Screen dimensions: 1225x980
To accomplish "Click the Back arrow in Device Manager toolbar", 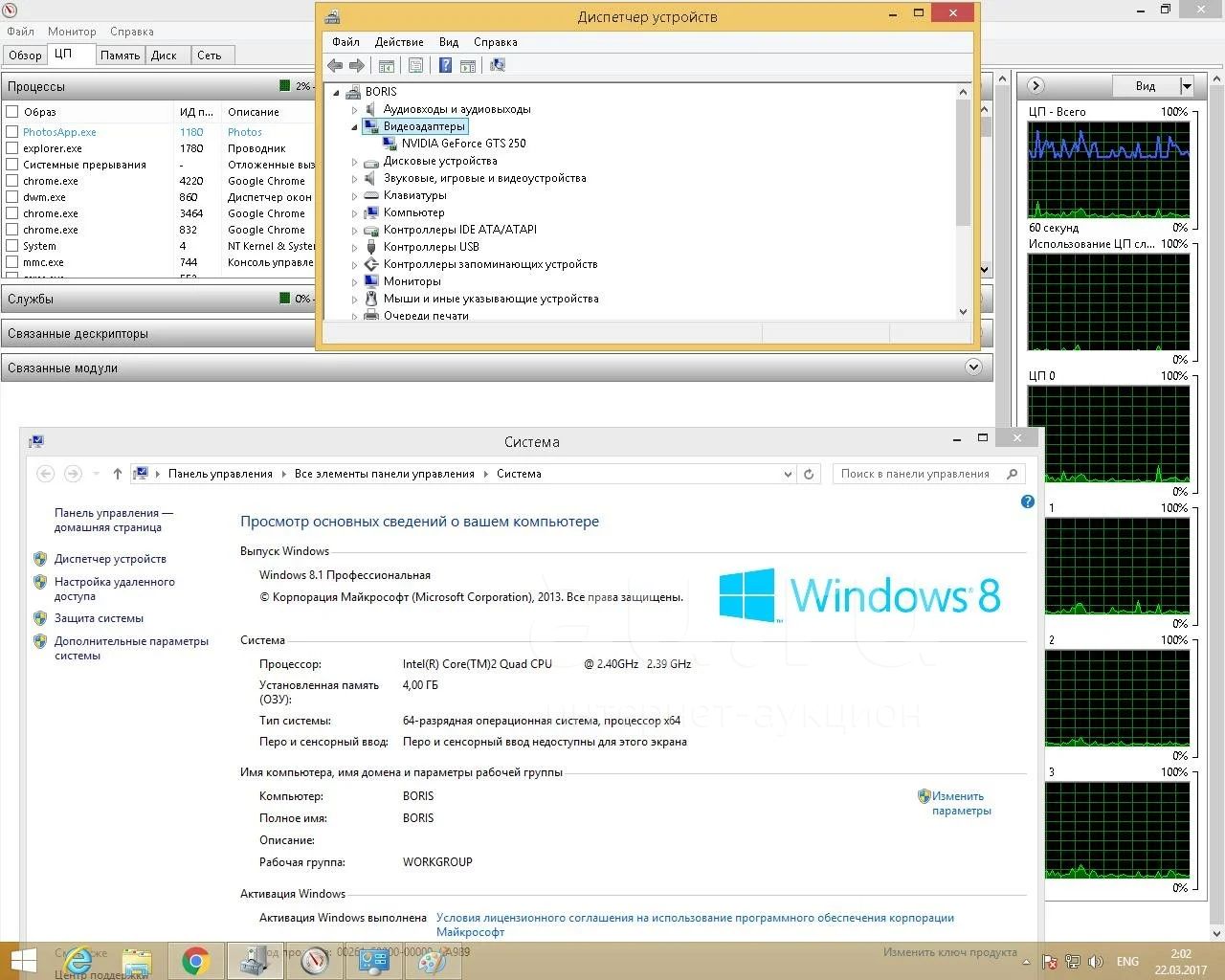I will click(x=335, y=65).
